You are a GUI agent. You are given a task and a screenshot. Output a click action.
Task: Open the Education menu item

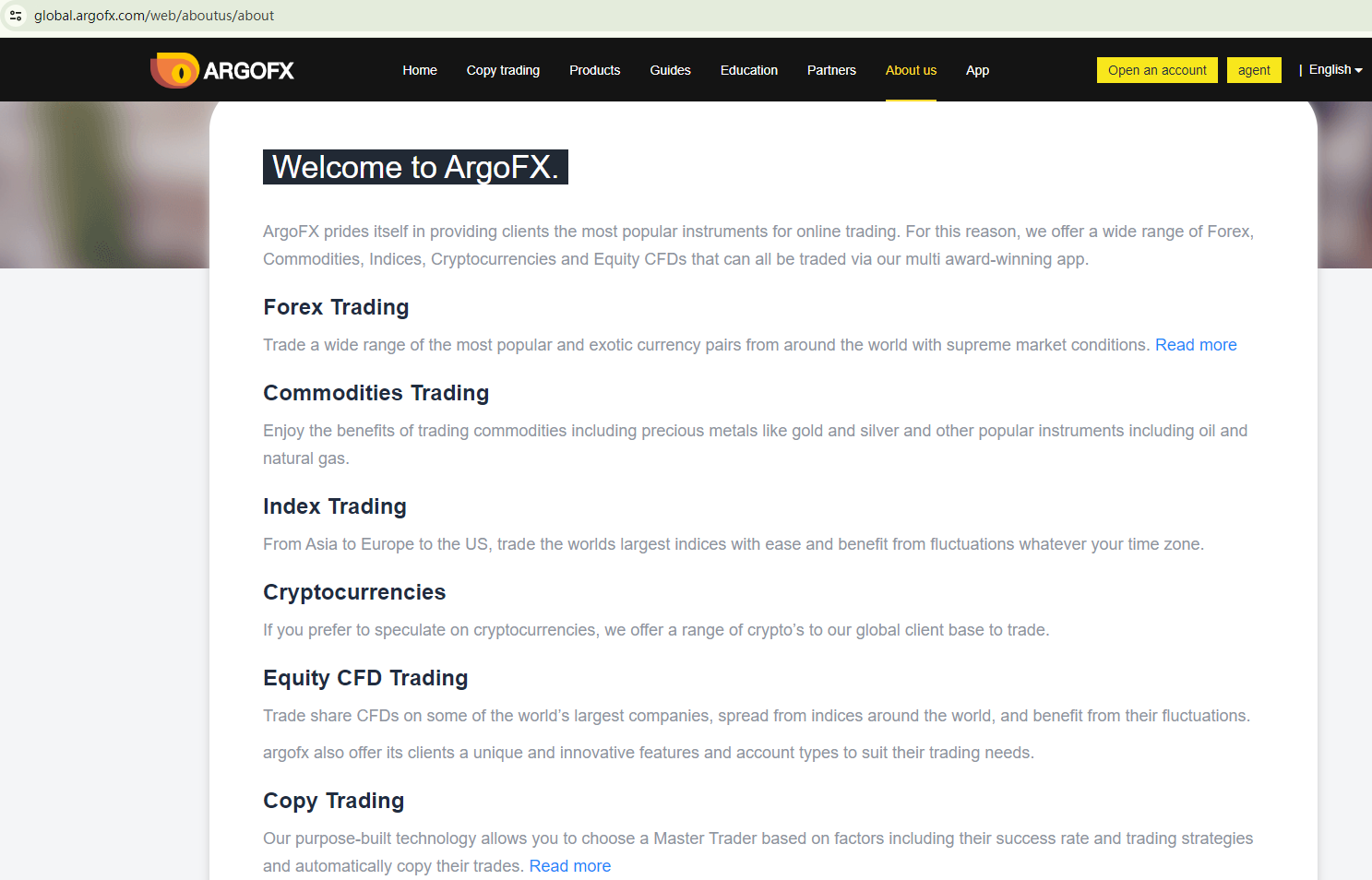pyautogui.click(x=748, y=70)
